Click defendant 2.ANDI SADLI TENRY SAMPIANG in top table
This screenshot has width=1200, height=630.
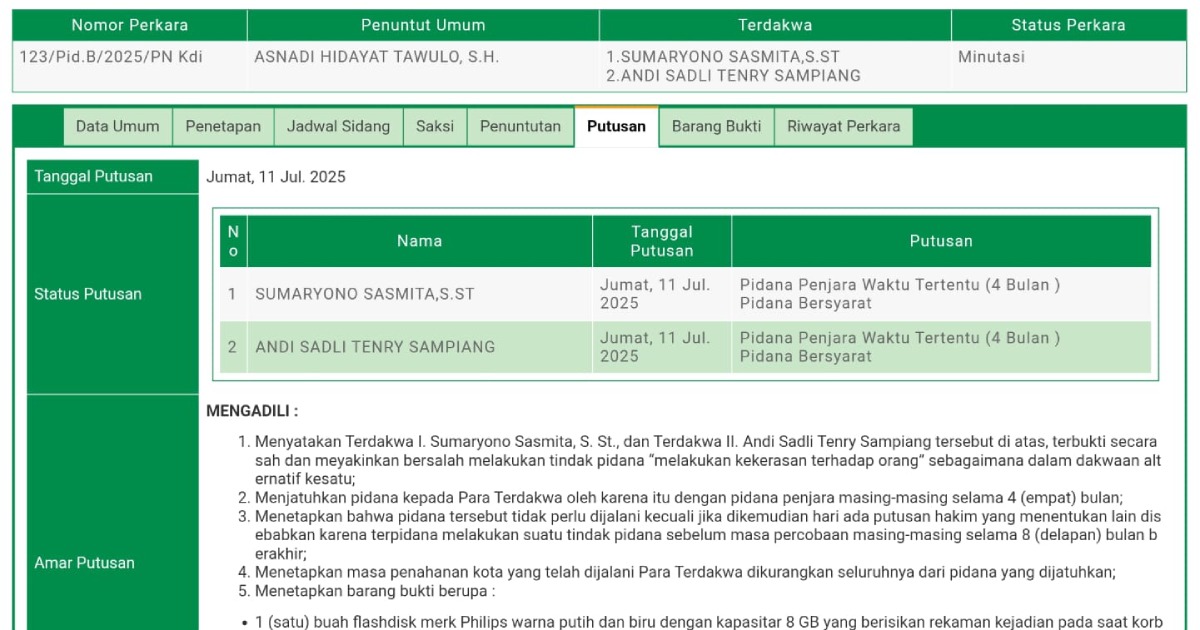(733, 76)
